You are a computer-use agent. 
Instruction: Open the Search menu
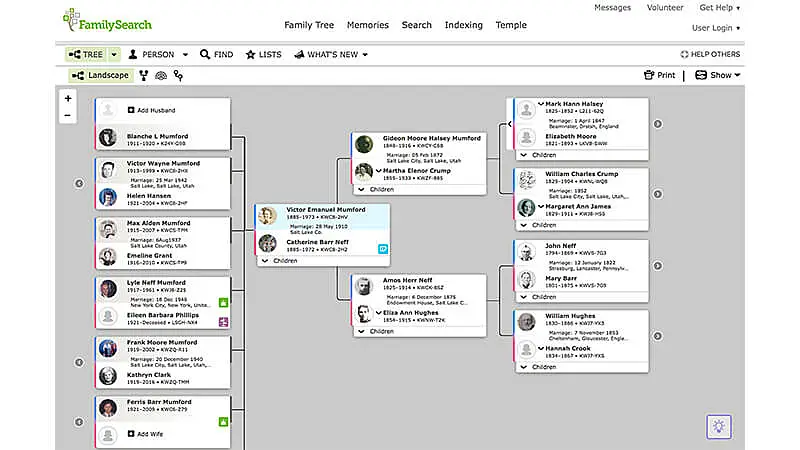coord(416,25)
